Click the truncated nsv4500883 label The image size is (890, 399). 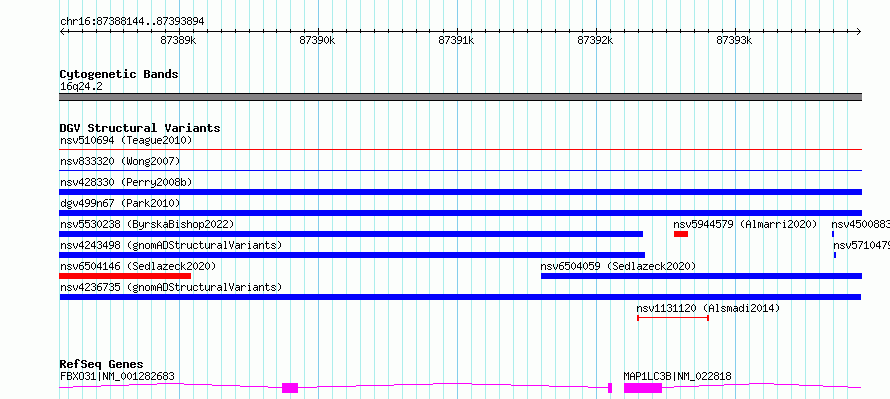click(x=860, y=224)
